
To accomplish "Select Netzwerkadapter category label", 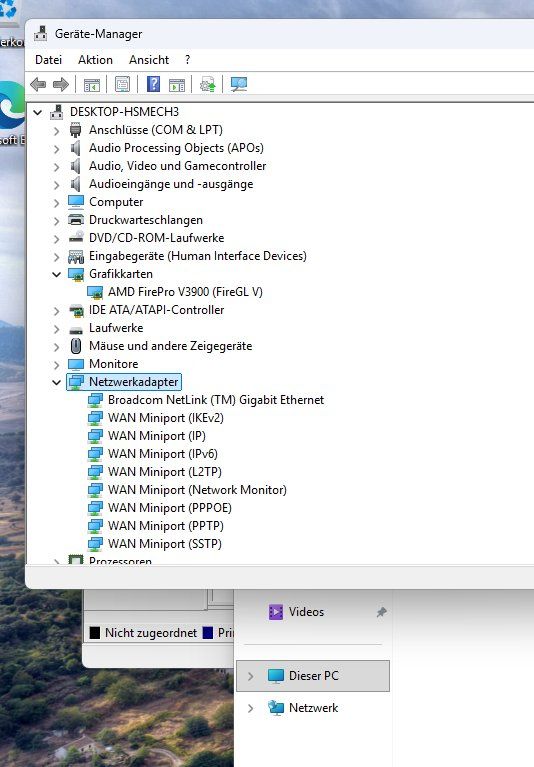I will tap(134, 382).
